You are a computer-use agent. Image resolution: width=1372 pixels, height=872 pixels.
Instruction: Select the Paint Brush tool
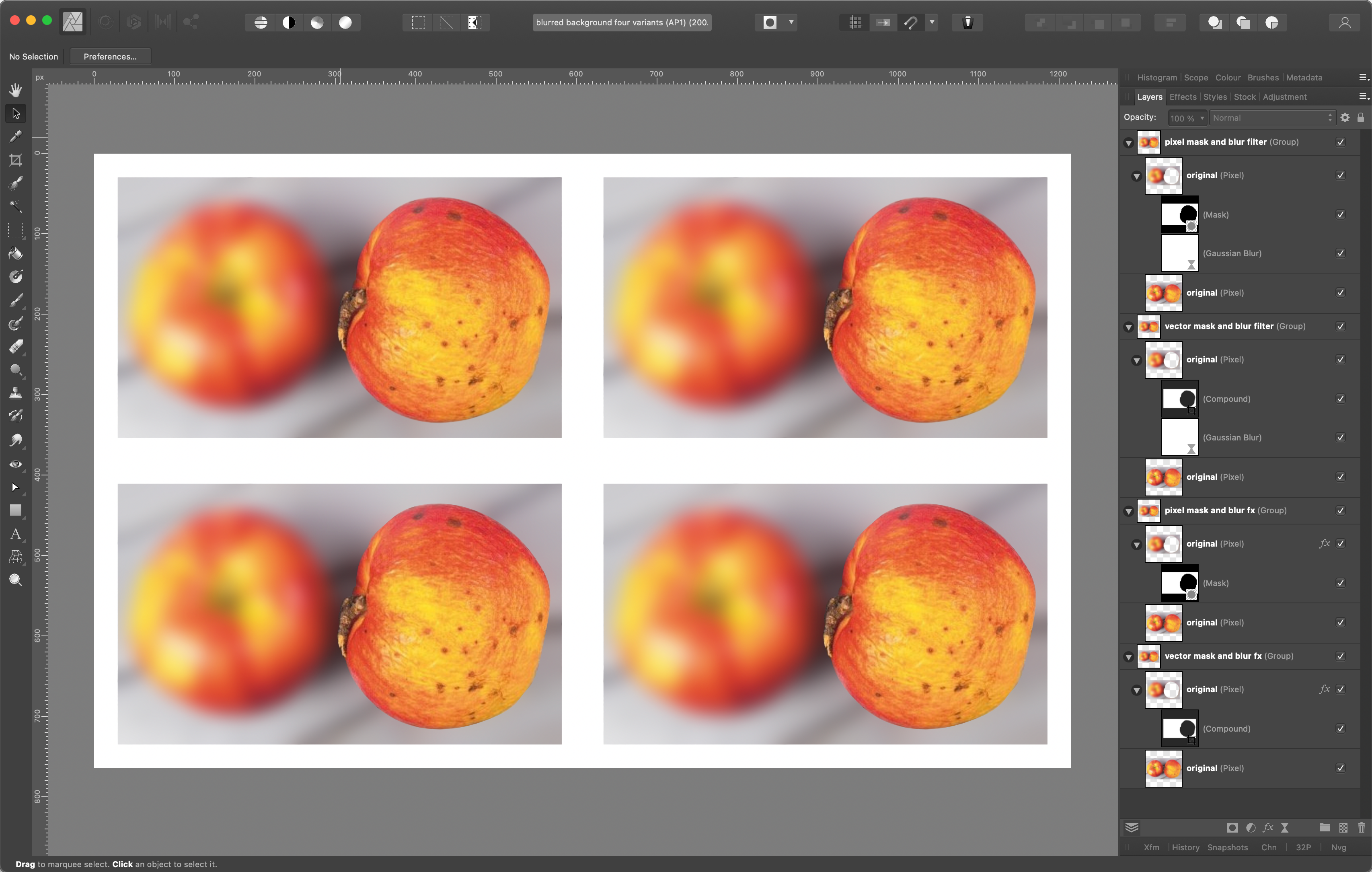pos(15,300)
